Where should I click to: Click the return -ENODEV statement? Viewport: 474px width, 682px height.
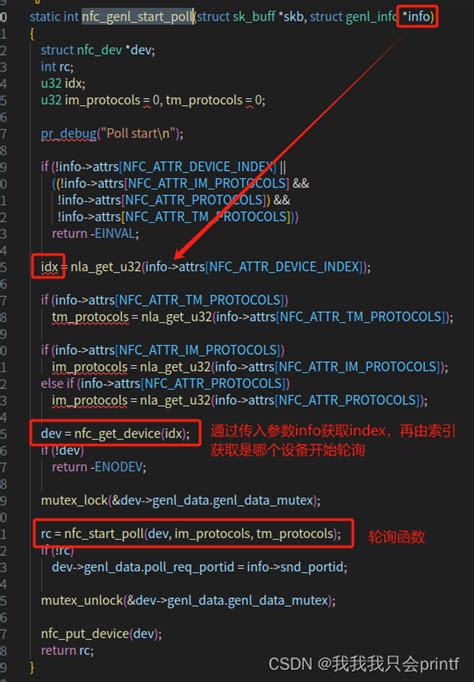click(99, 467)
